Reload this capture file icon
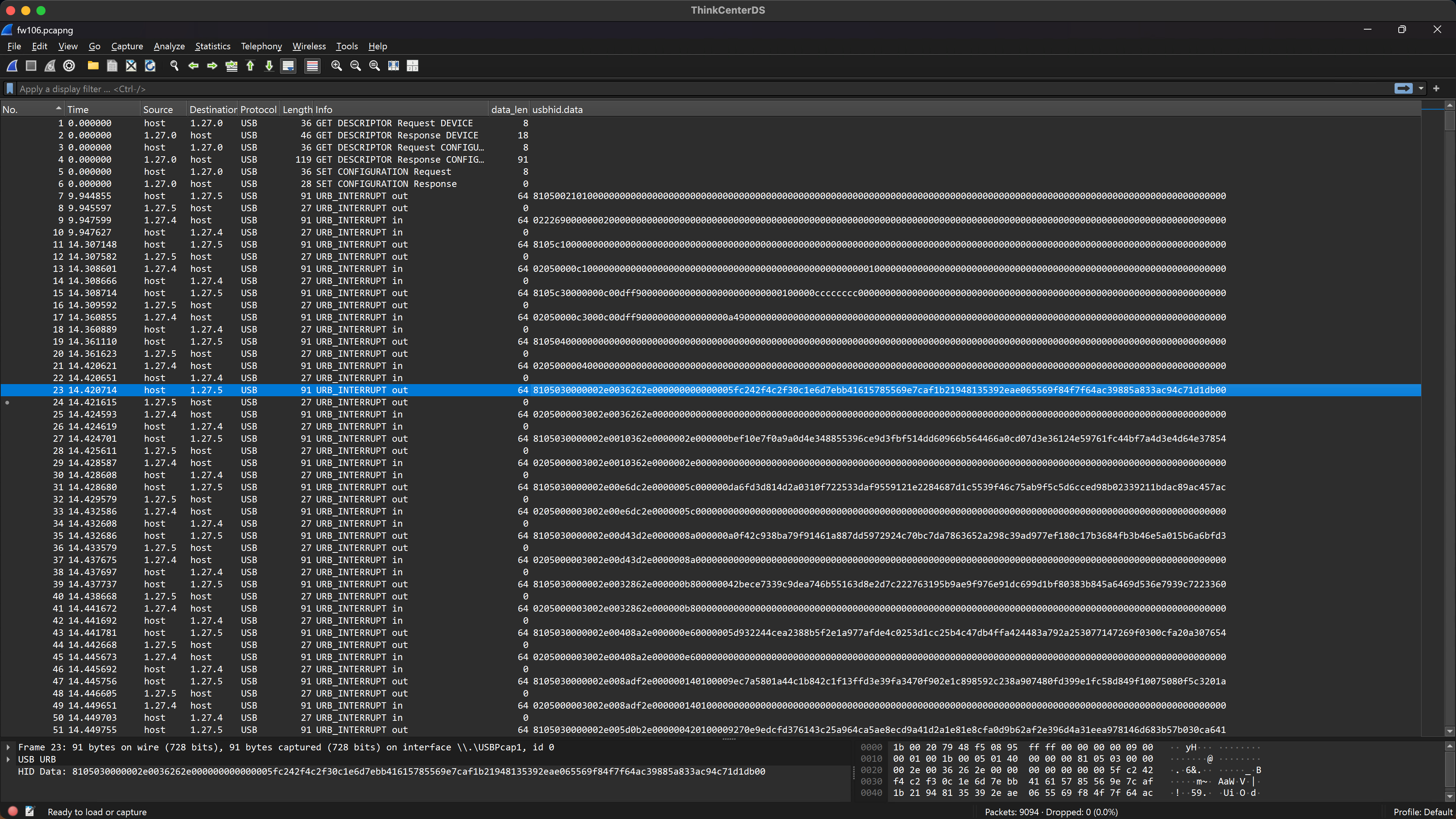 [150, 66]
